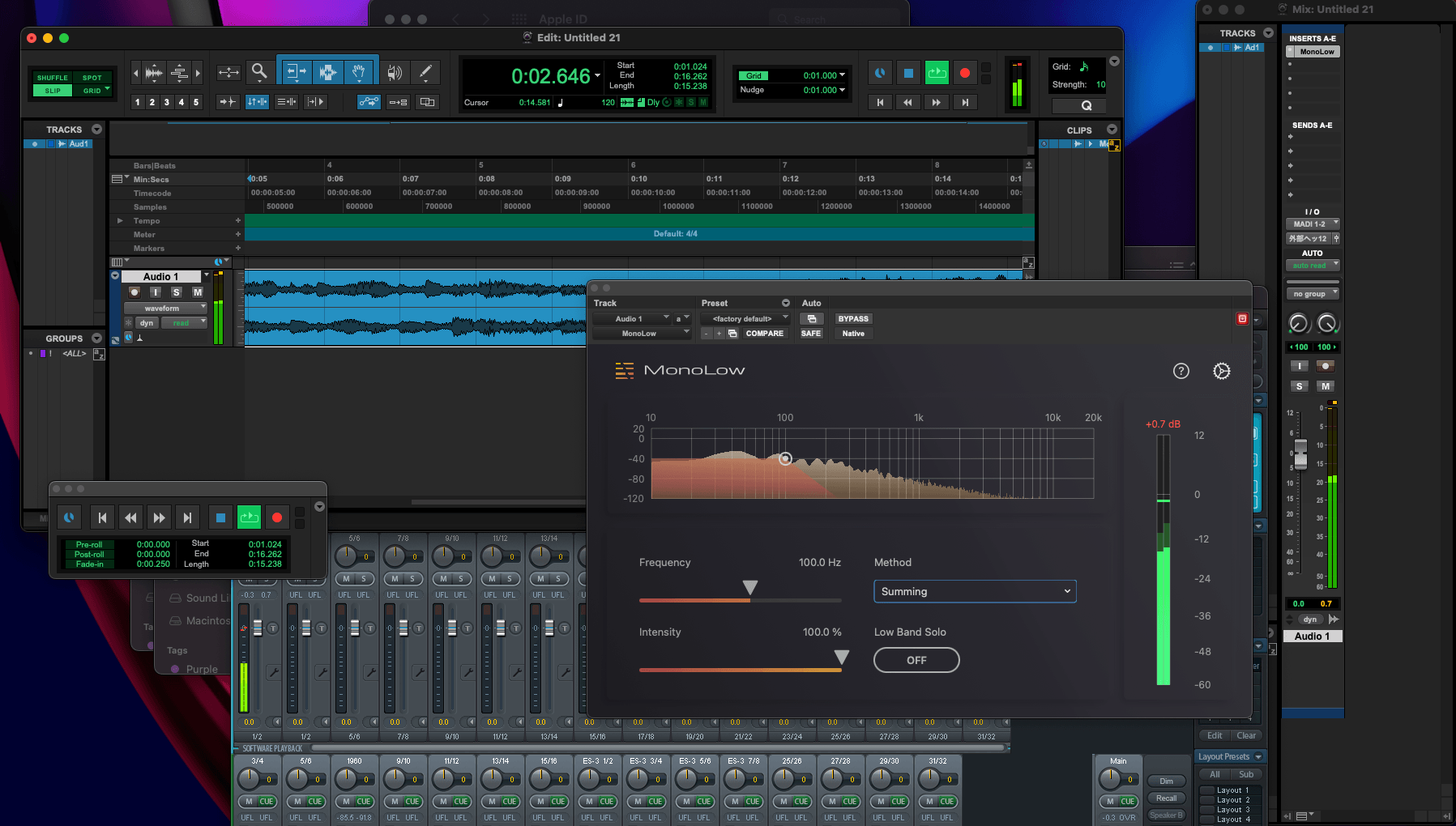Mute the Audio 1 track in Edit window
The width and height of the screenshot is (1456, 826).
pos(197,292)
